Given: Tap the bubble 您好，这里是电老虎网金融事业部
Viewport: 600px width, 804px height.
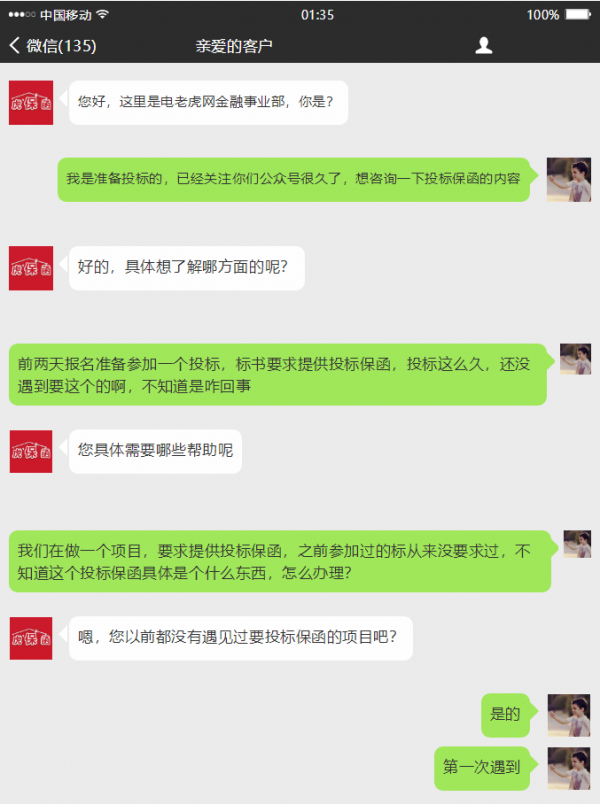Looking at the screenshot, I should (208, 103).
